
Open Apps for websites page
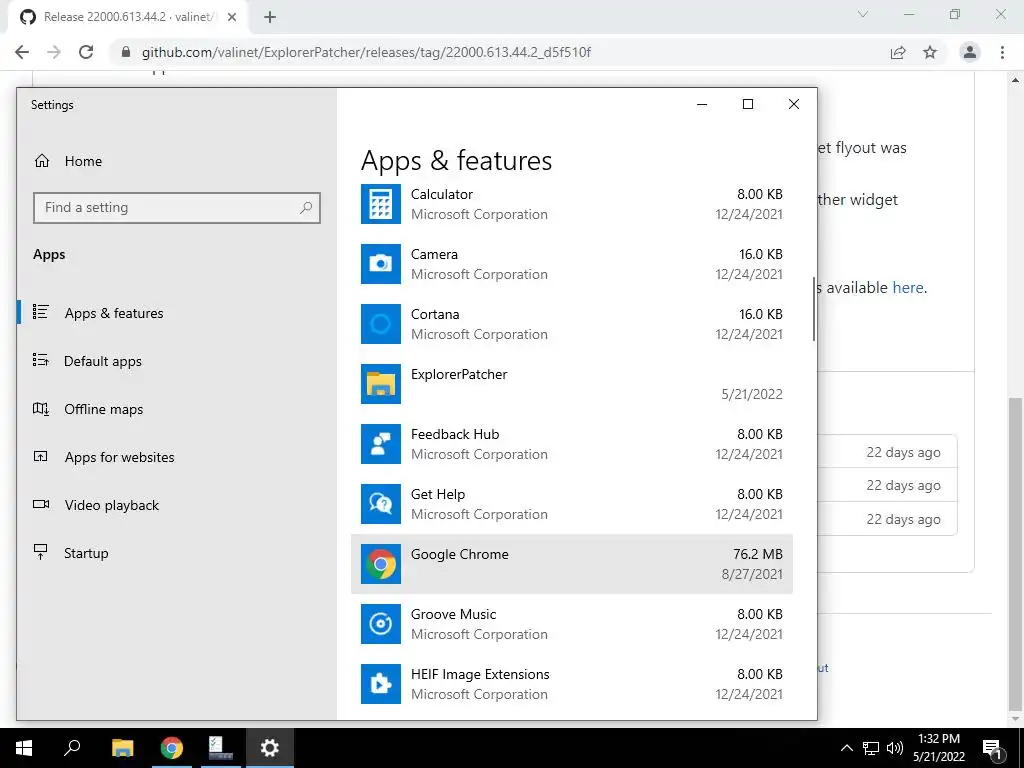tap(119, 457)
